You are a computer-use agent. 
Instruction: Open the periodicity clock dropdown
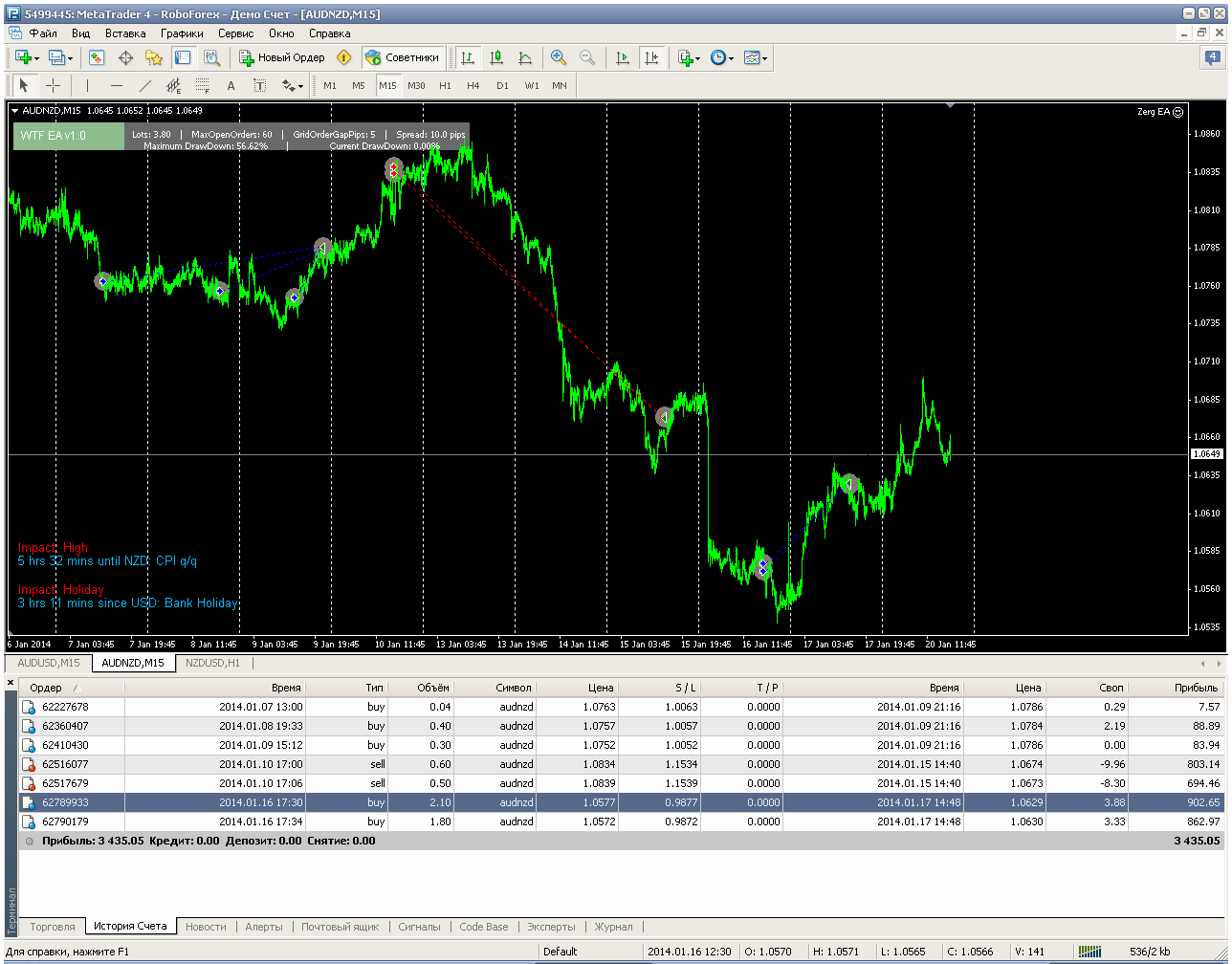click(722, 57)
